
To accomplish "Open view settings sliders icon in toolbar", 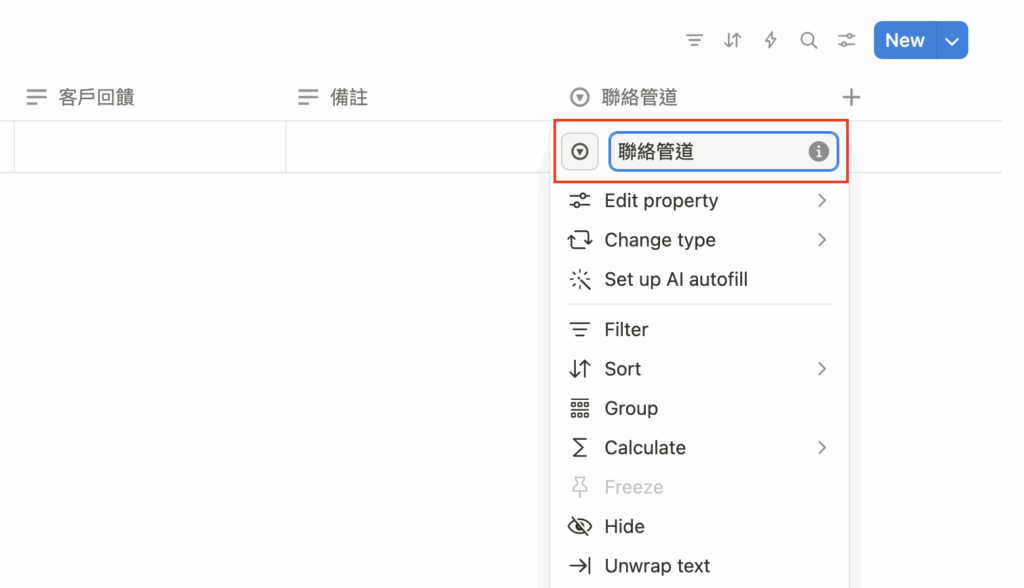I will click(x=847, y=41).
